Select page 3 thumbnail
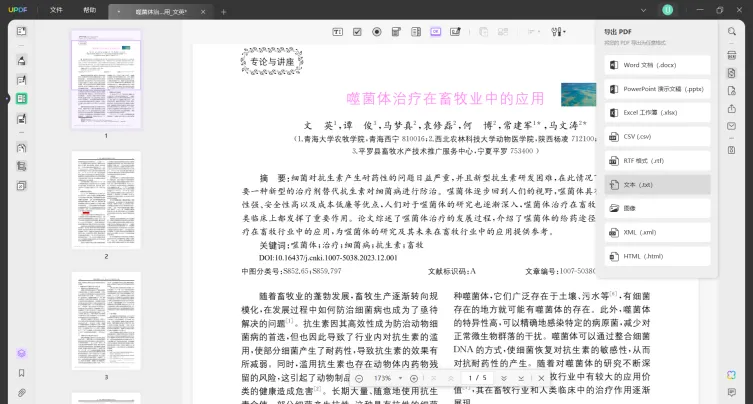Image resolution: width=753 pixels, height=404 pixels. (106, 321)
